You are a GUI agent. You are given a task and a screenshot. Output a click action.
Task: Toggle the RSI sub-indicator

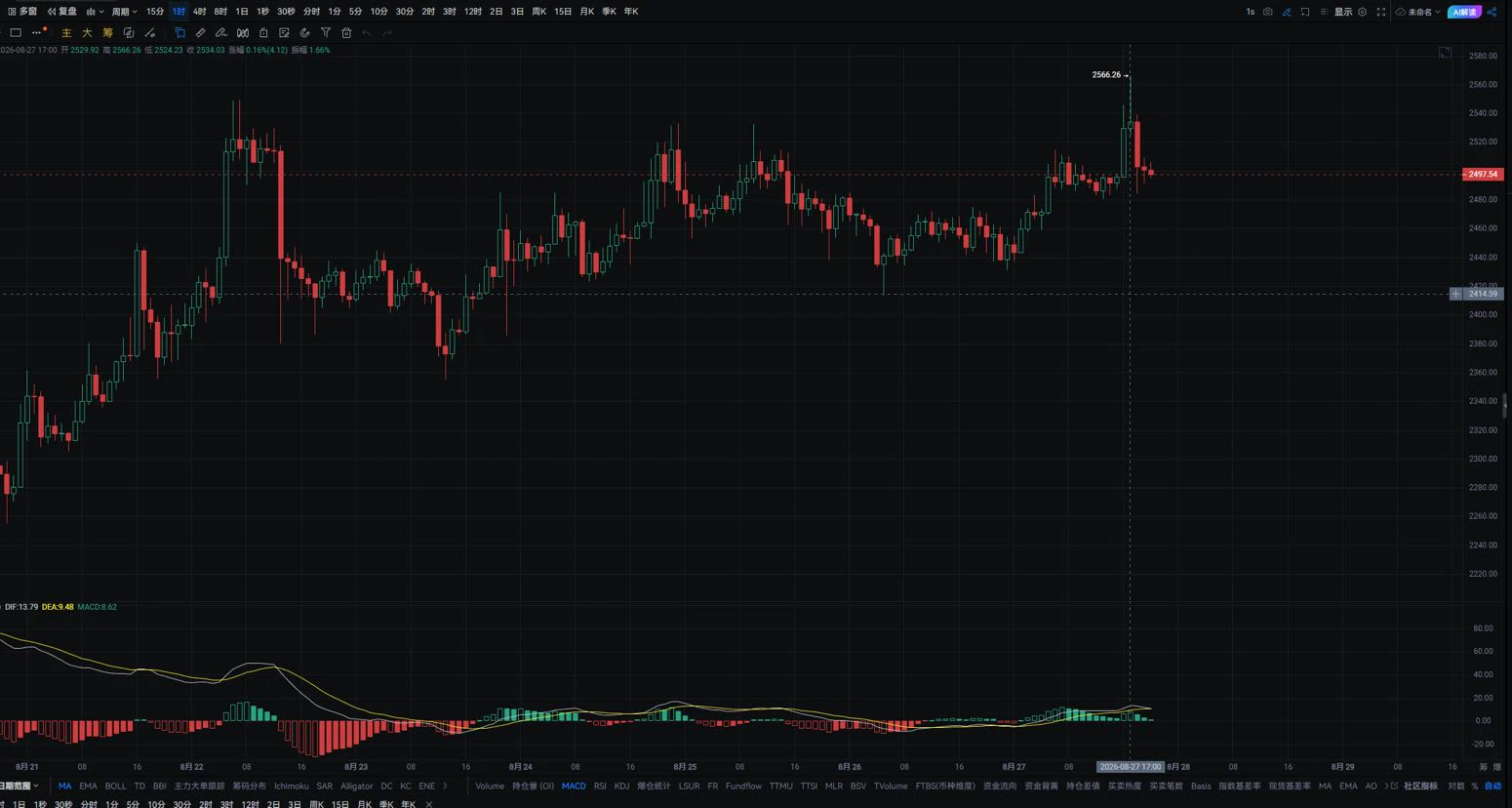click(600, 786)
